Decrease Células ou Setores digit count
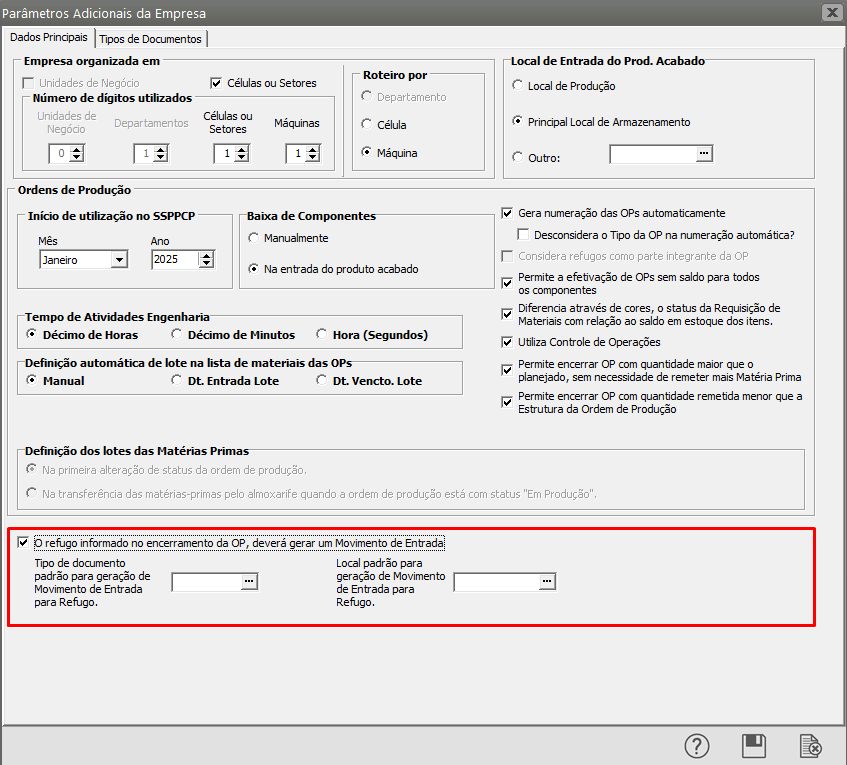Screen dimensions: 847x765 pos(242,158)
